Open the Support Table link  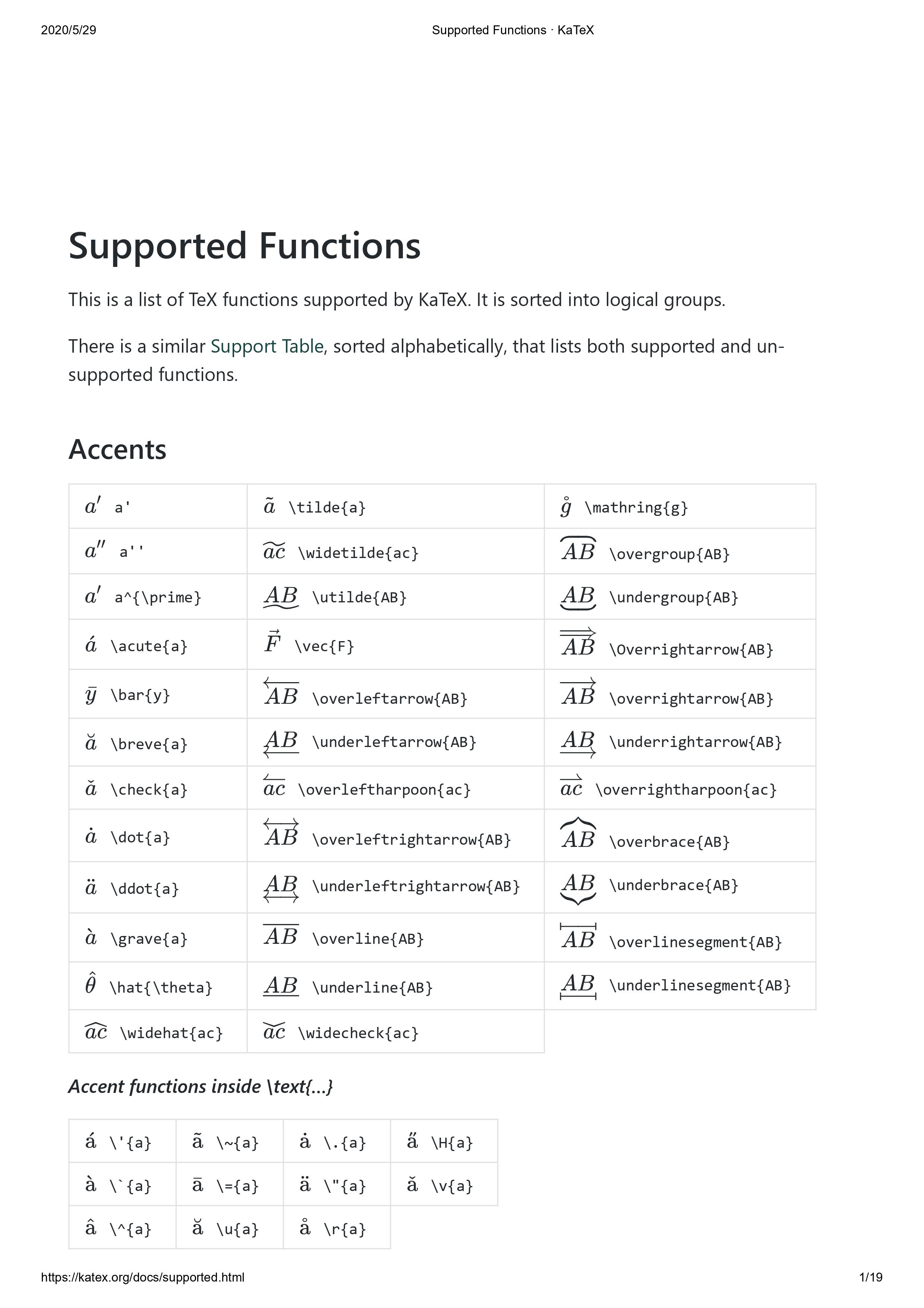pyautogui.click(x=267, y=346)
